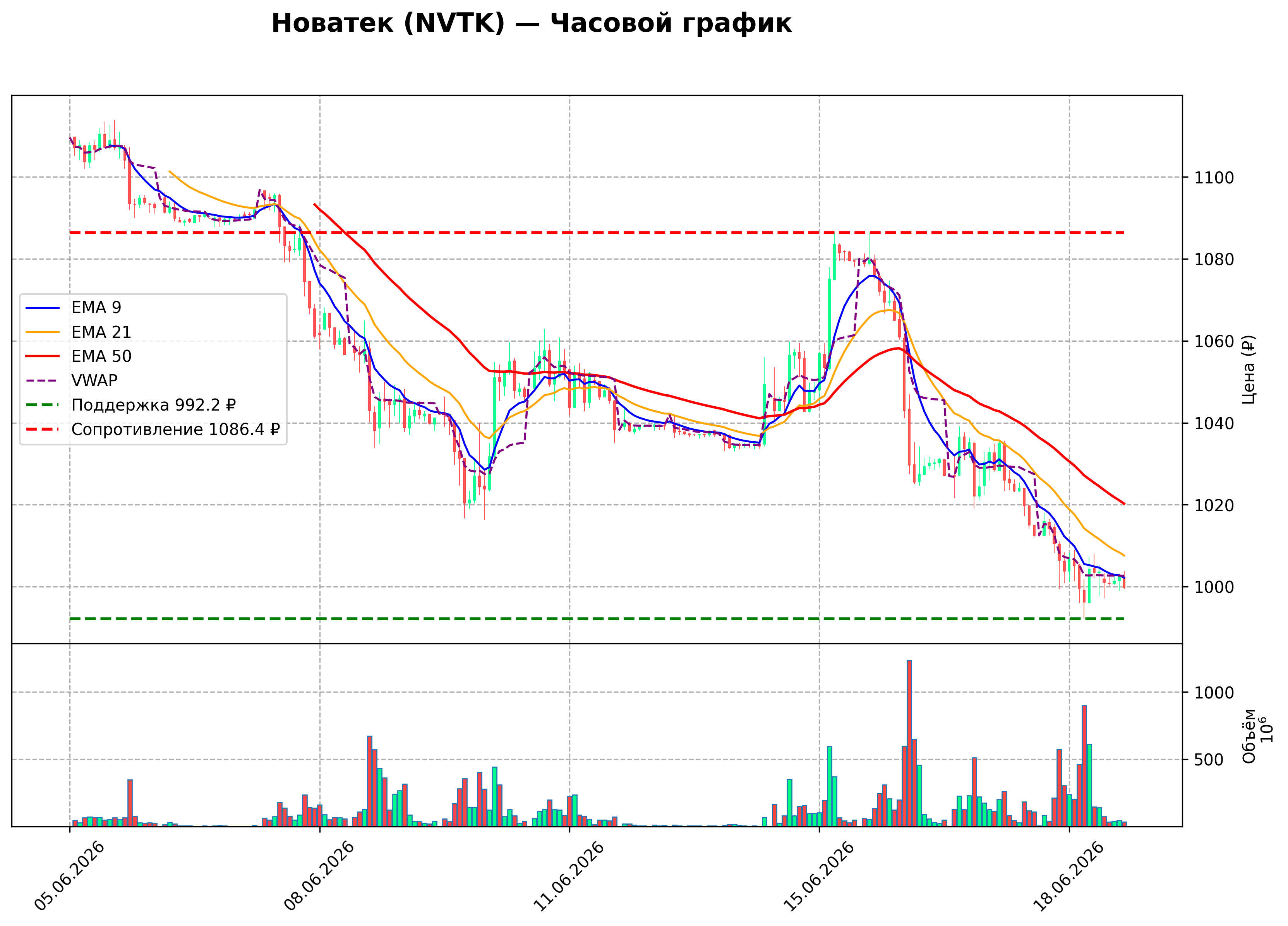Pick the solid red sample beside EMA 50
The image size is (1288, 926).
click(x=43, y=356)
